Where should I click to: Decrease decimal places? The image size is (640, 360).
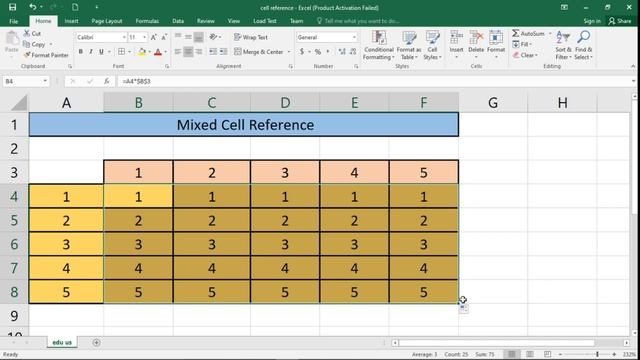tap(353, 52)
